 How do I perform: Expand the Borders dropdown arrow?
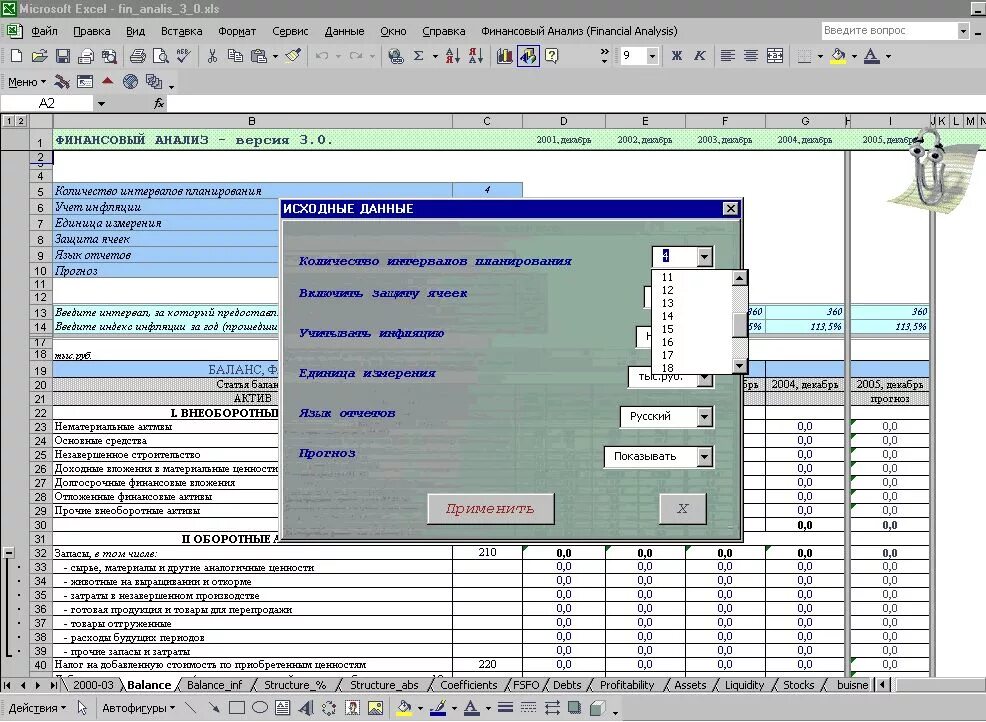click(x=820, y=56)
